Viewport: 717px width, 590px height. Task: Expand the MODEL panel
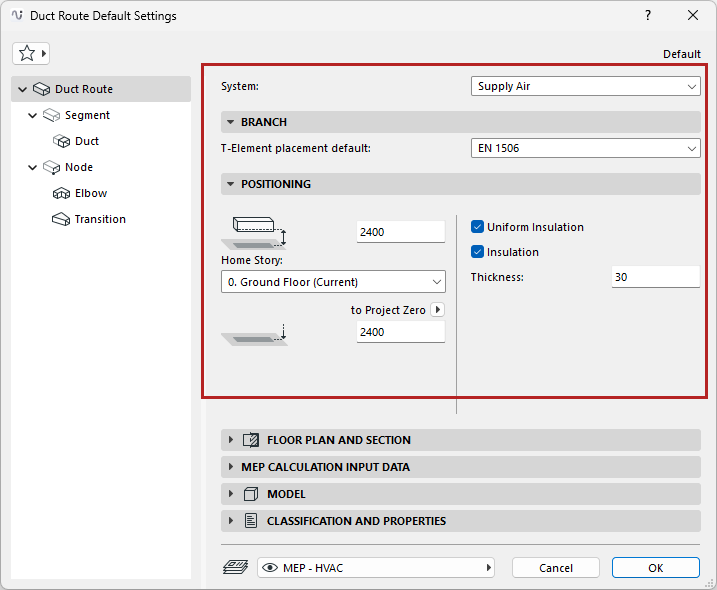coord(230,494)
